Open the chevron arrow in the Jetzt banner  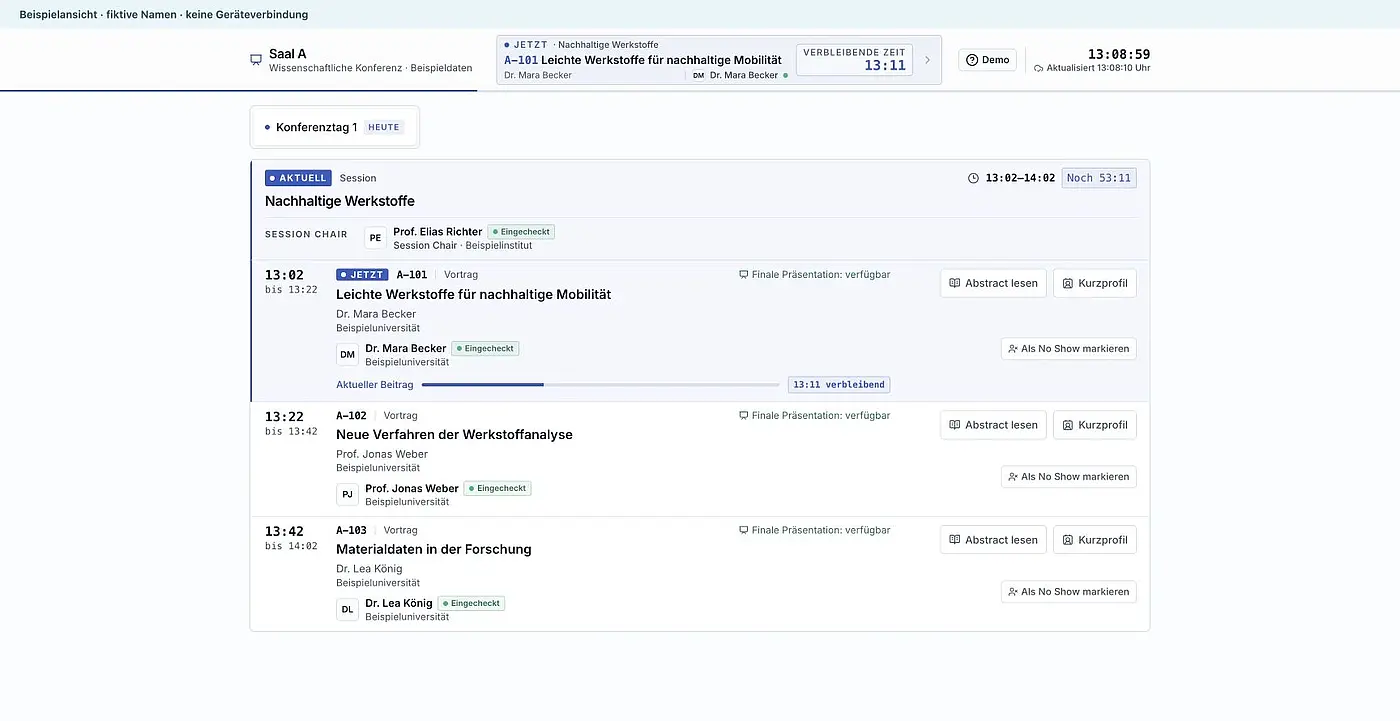927,60
